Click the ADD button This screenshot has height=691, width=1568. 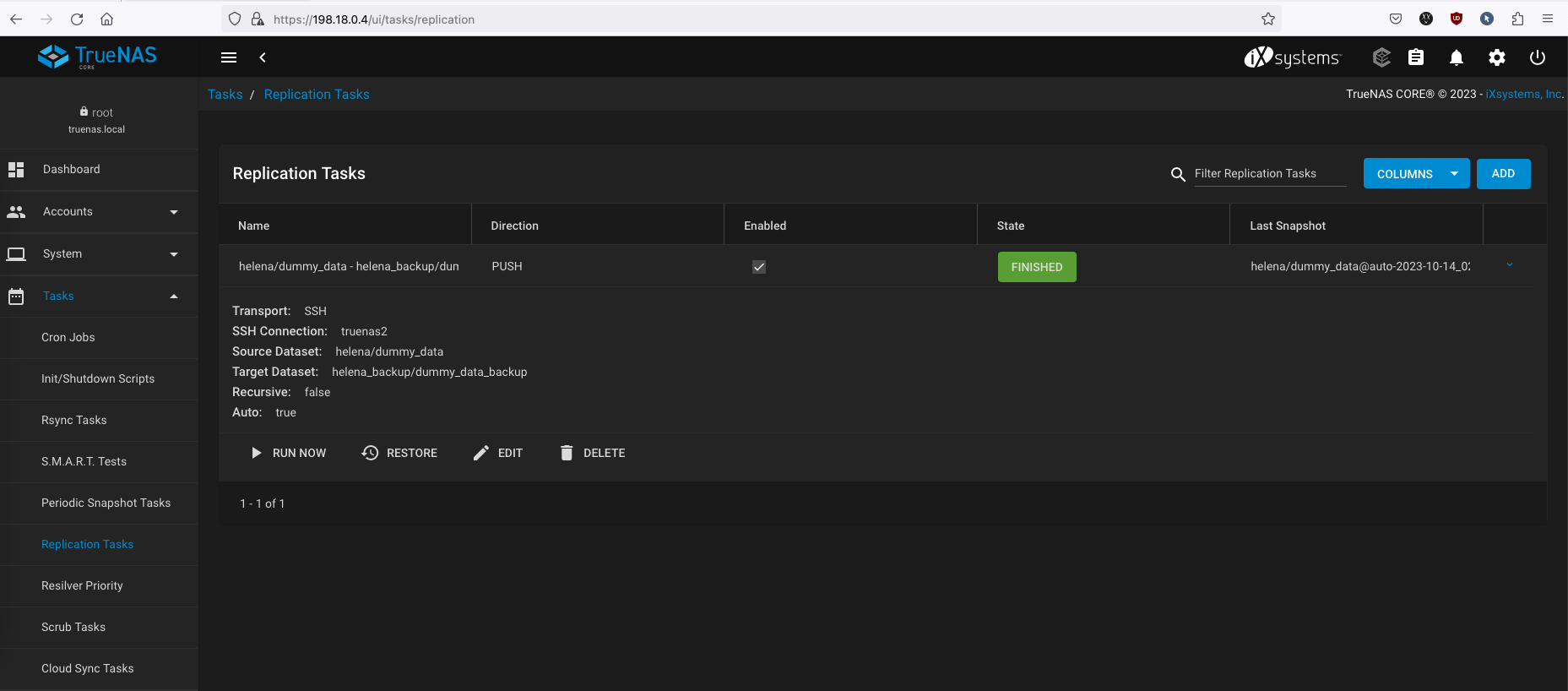[1503, 174]
